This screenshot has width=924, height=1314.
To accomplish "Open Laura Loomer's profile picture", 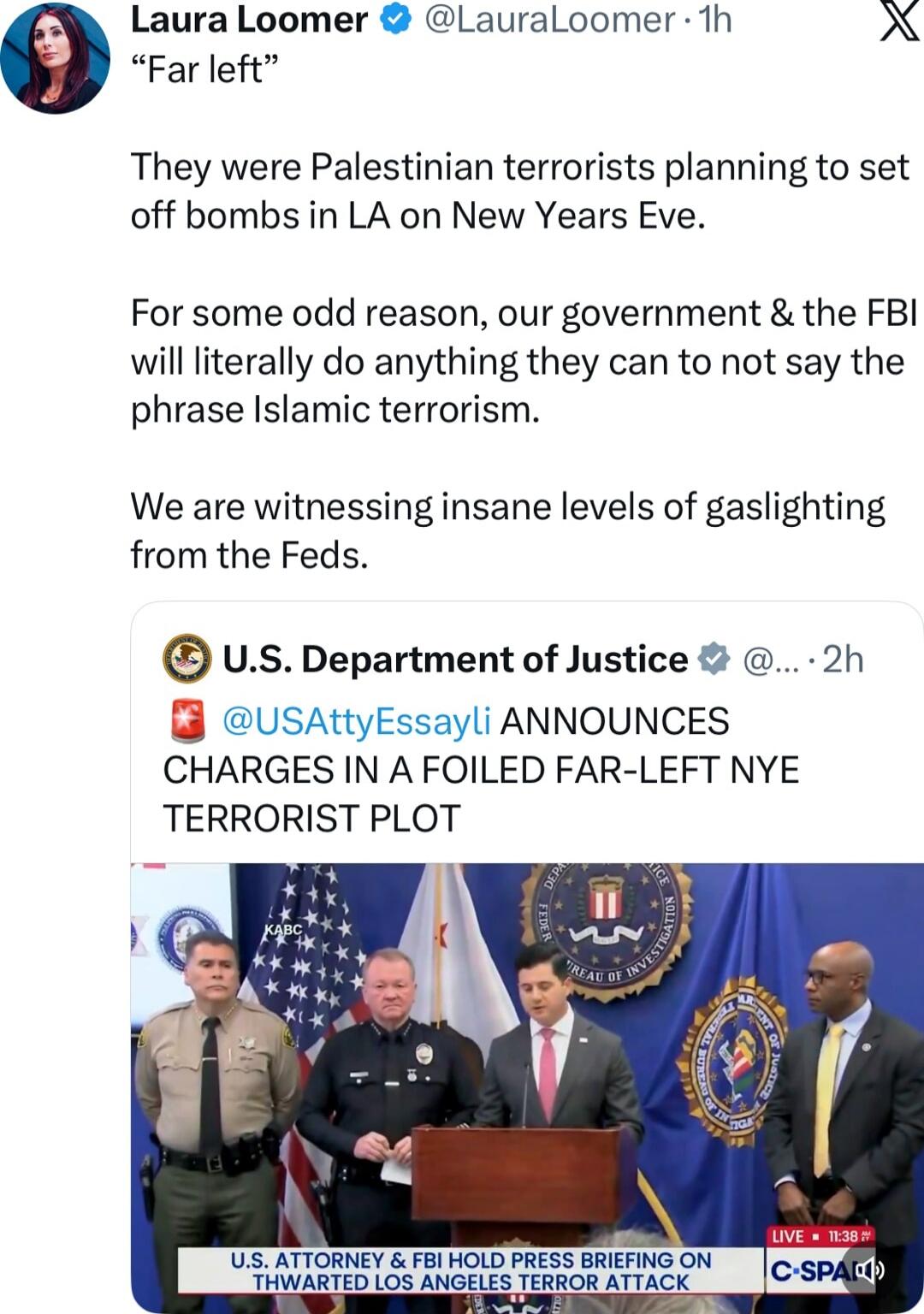I will (x=55, y=58).
